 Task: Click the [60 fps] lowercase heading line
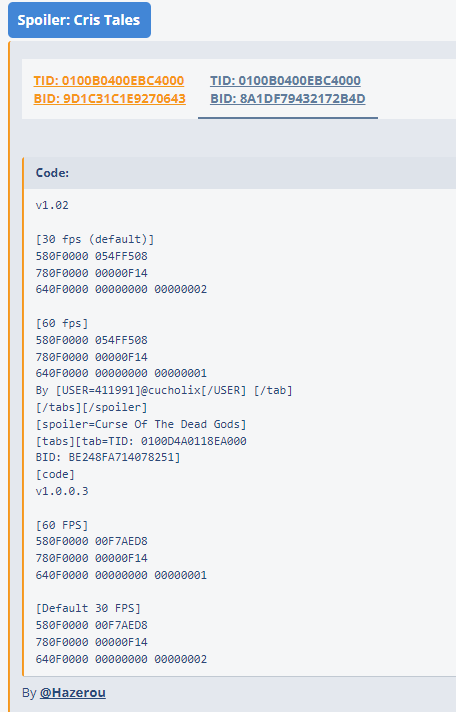(62, 323)
